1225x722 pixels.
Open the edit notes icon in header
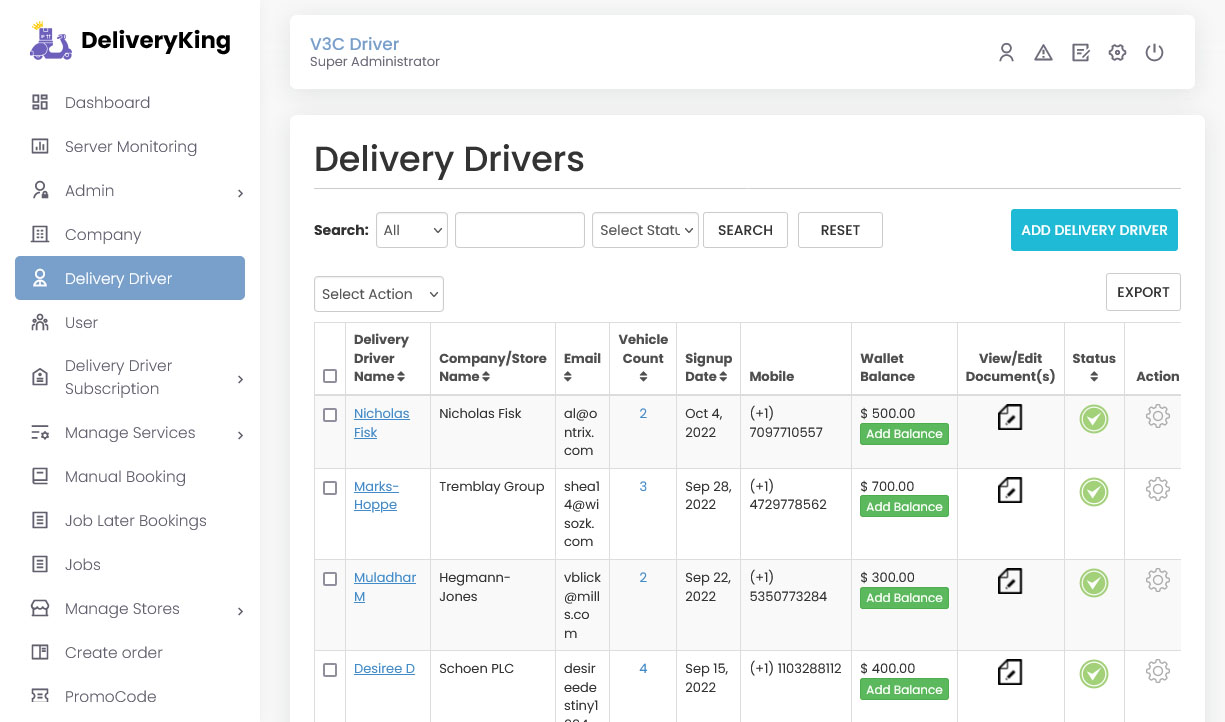pyautogui.click(x=1080, y=53)
